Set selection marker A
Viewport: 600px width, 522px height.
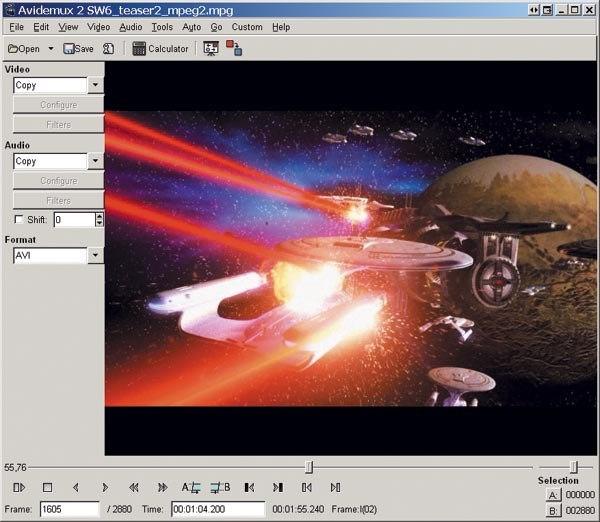[191, 488]
